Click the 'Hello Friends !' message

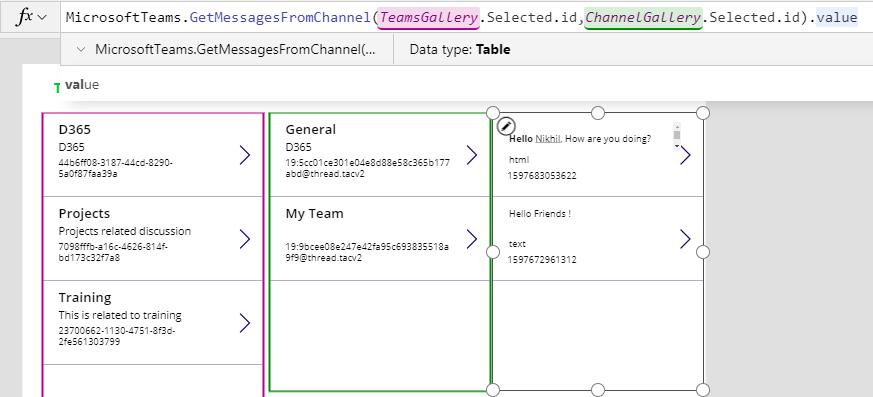(x=540, y=214)
